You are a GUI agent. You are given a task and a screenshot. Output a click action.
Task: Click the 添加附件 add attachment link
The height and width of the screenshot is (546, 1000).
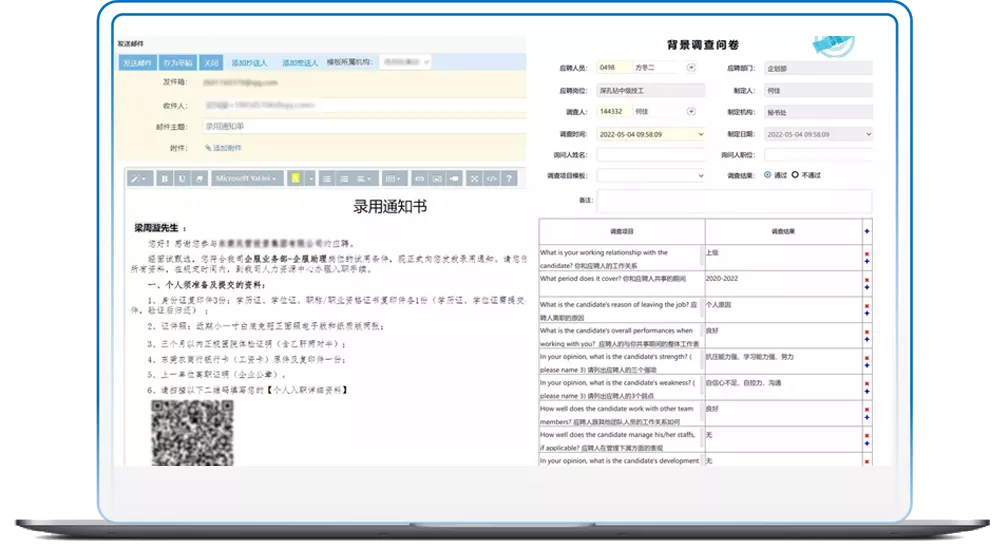click(223, 148)
